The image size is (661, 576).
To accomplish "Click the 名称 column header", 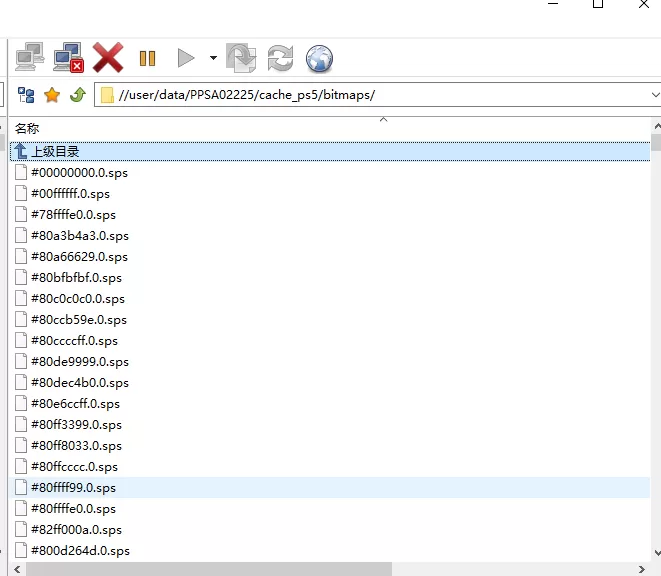I will pos(27,129).
